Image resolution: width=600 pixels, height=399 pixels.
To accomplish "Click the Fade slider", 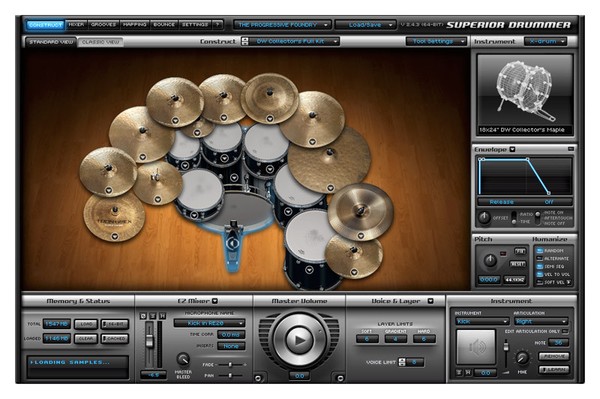I will (x=230, y=365).
